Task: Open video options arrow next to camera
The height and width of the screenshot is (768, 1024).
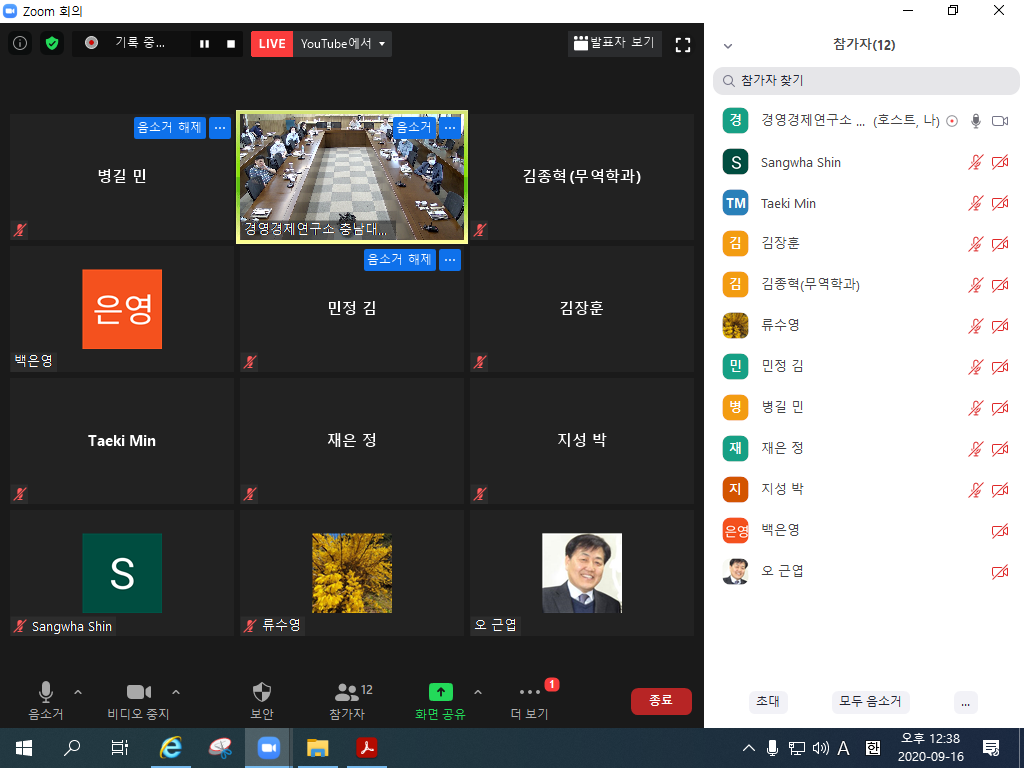Action: click(176, 692)
